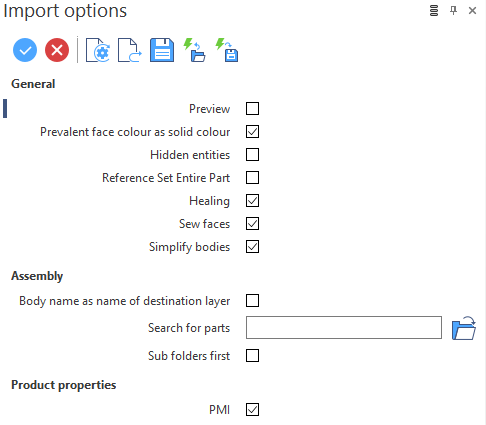Screen dimensions: 486x425
Task: Enable the Preview checkbox
Action: [x=252, y=109]
